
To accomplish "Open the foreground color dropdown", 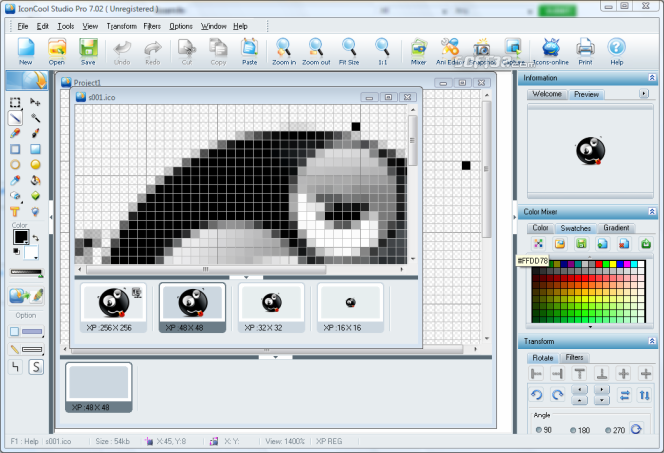I will pos(26,243).
